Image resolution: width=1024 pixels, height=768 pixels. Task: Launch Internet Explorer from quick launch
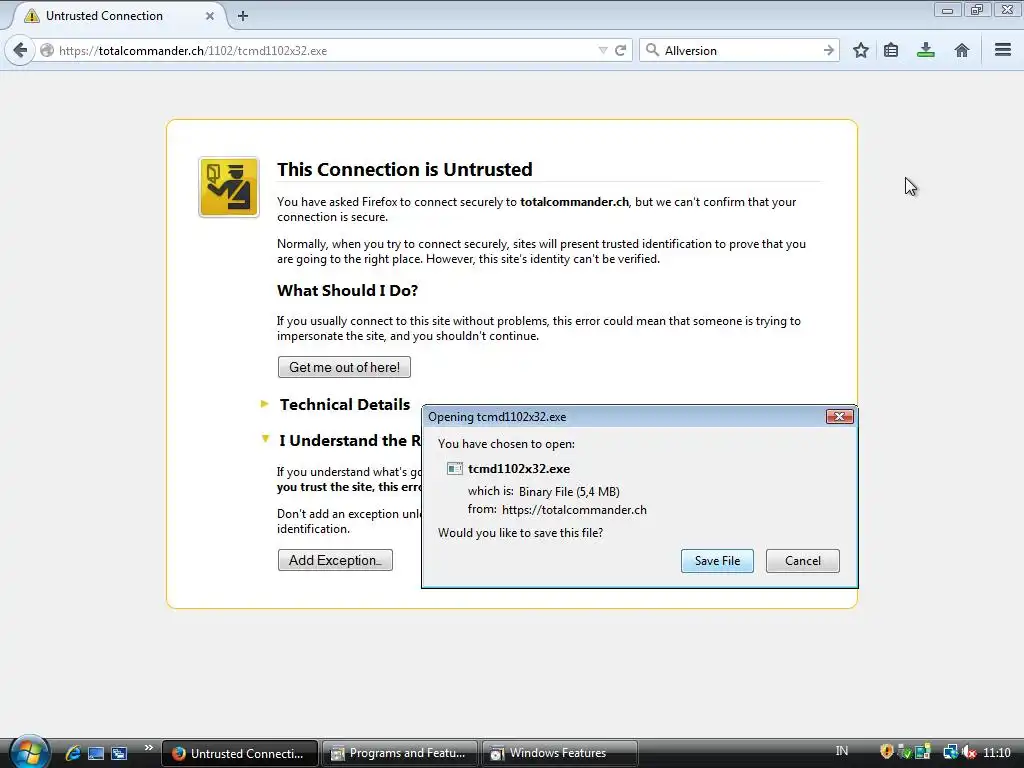(x=72, y=753)
